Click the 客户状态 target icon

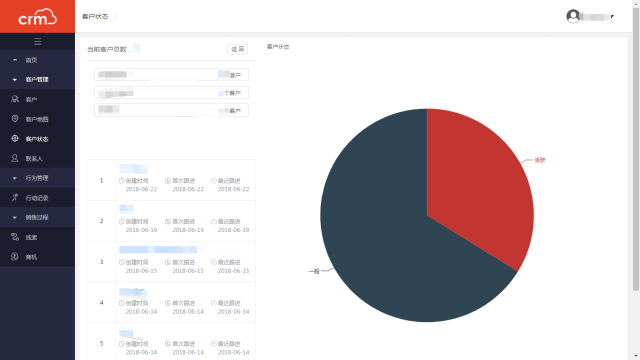15,138
